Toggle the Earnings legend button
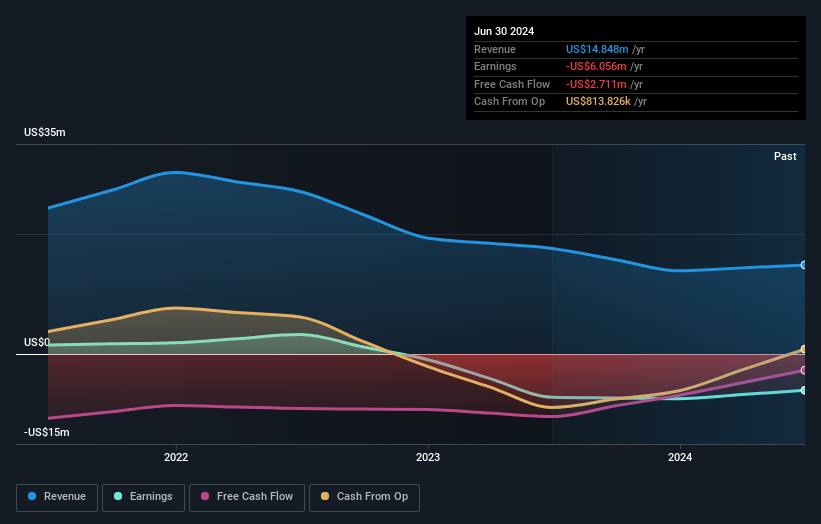 tap(143, 497)
